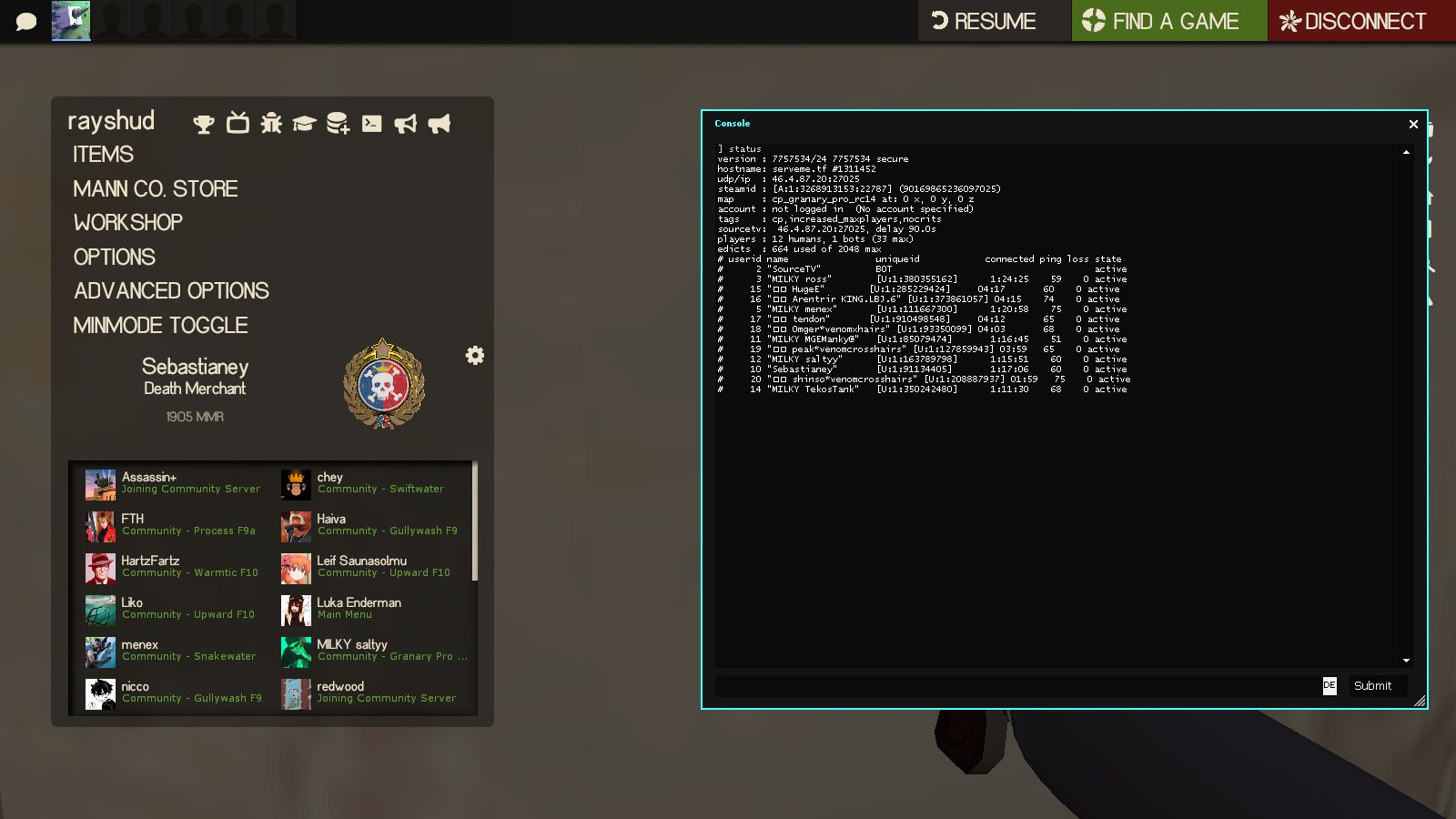Open MANN CO. STORE
The height and width of the screenshot is (819, 1456).
coord(156,189)
